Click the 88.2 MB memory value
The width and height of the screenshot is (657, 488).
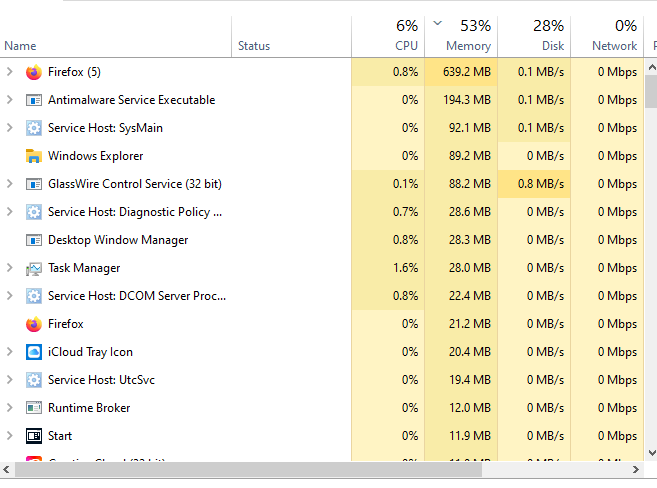tap(470, 184)
